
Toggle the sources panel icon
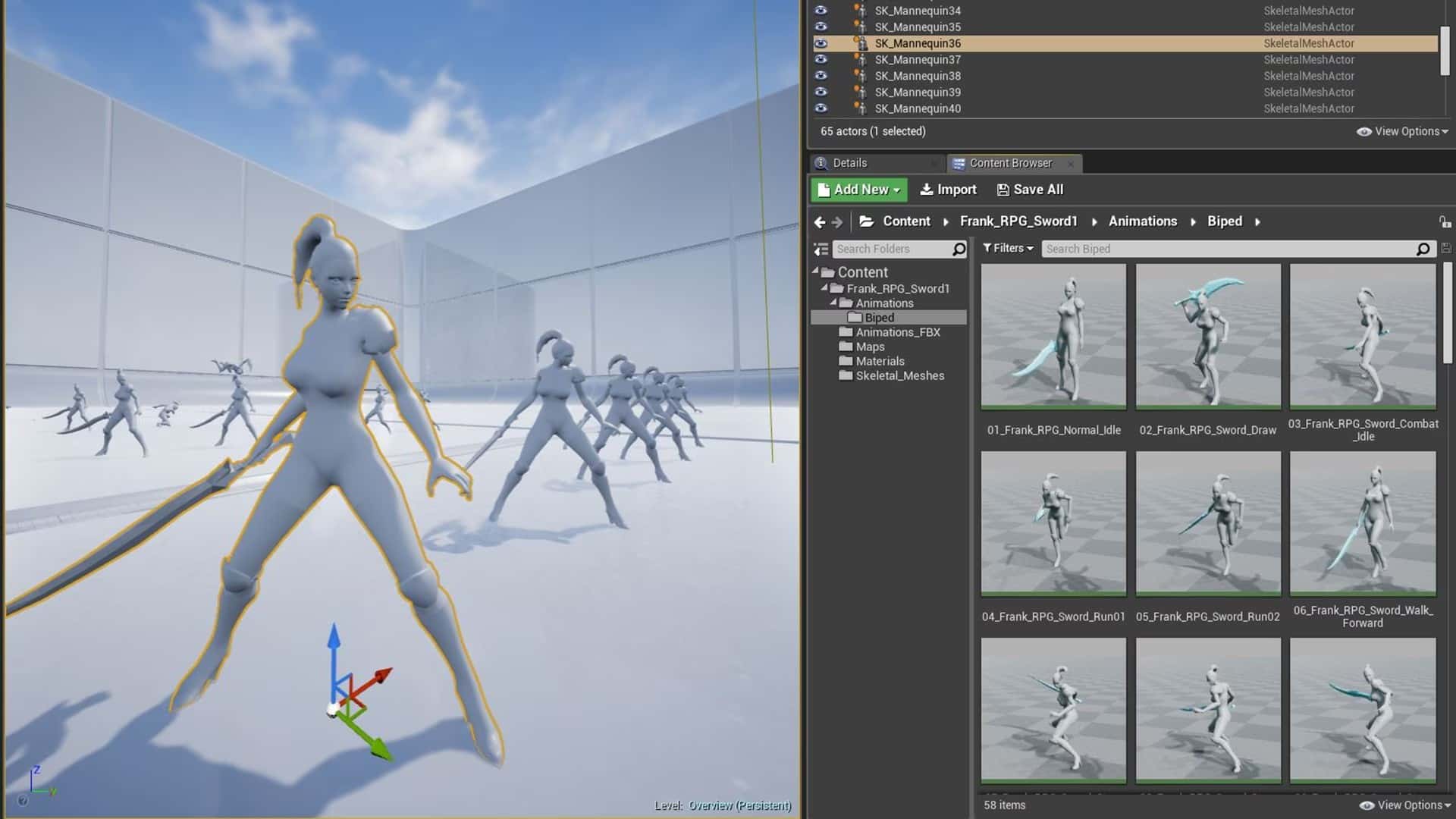[x=821, y=249]
